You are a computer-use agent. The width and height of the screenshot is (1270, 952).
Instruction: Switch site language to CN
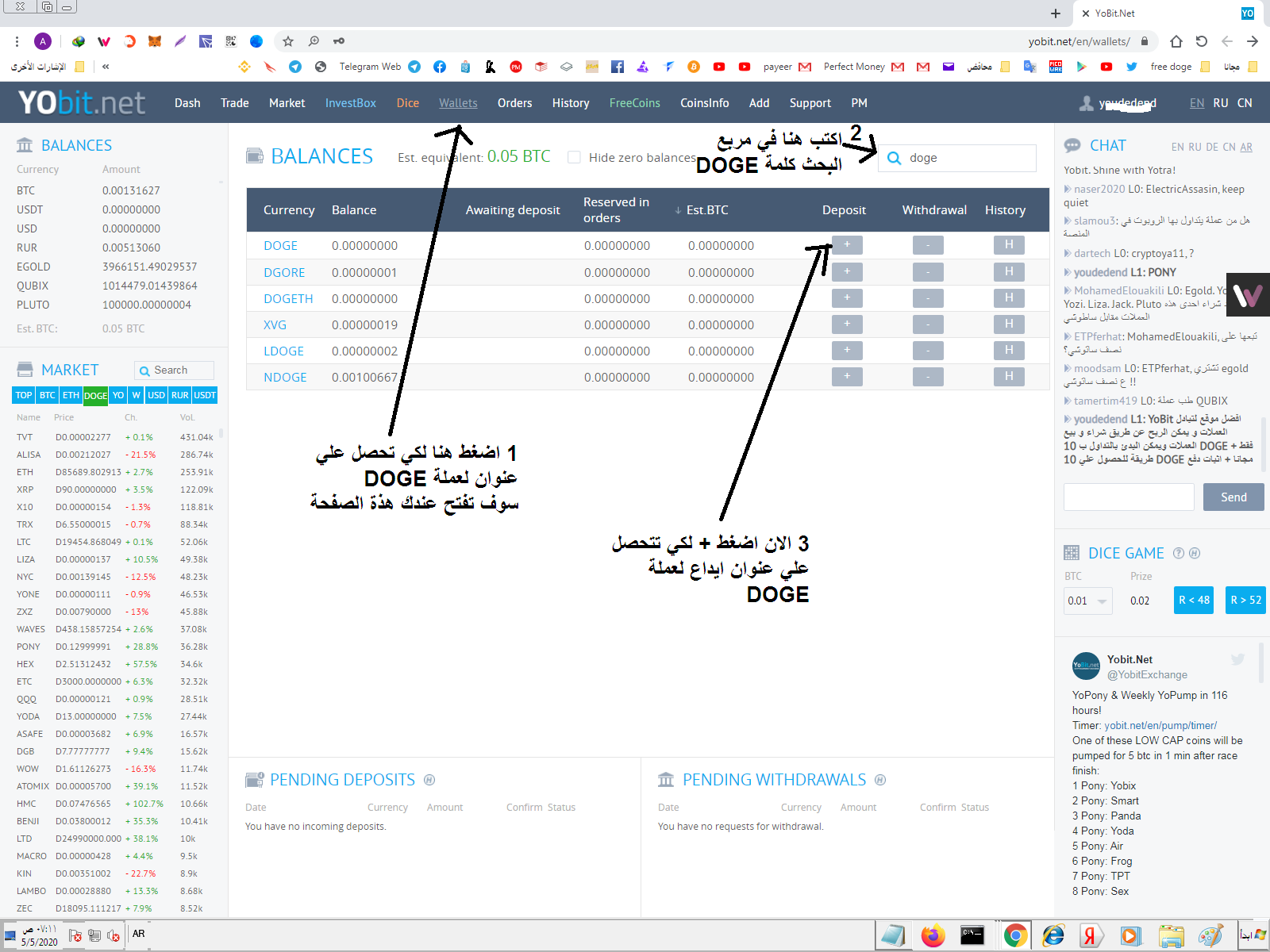click(1245, 103)
